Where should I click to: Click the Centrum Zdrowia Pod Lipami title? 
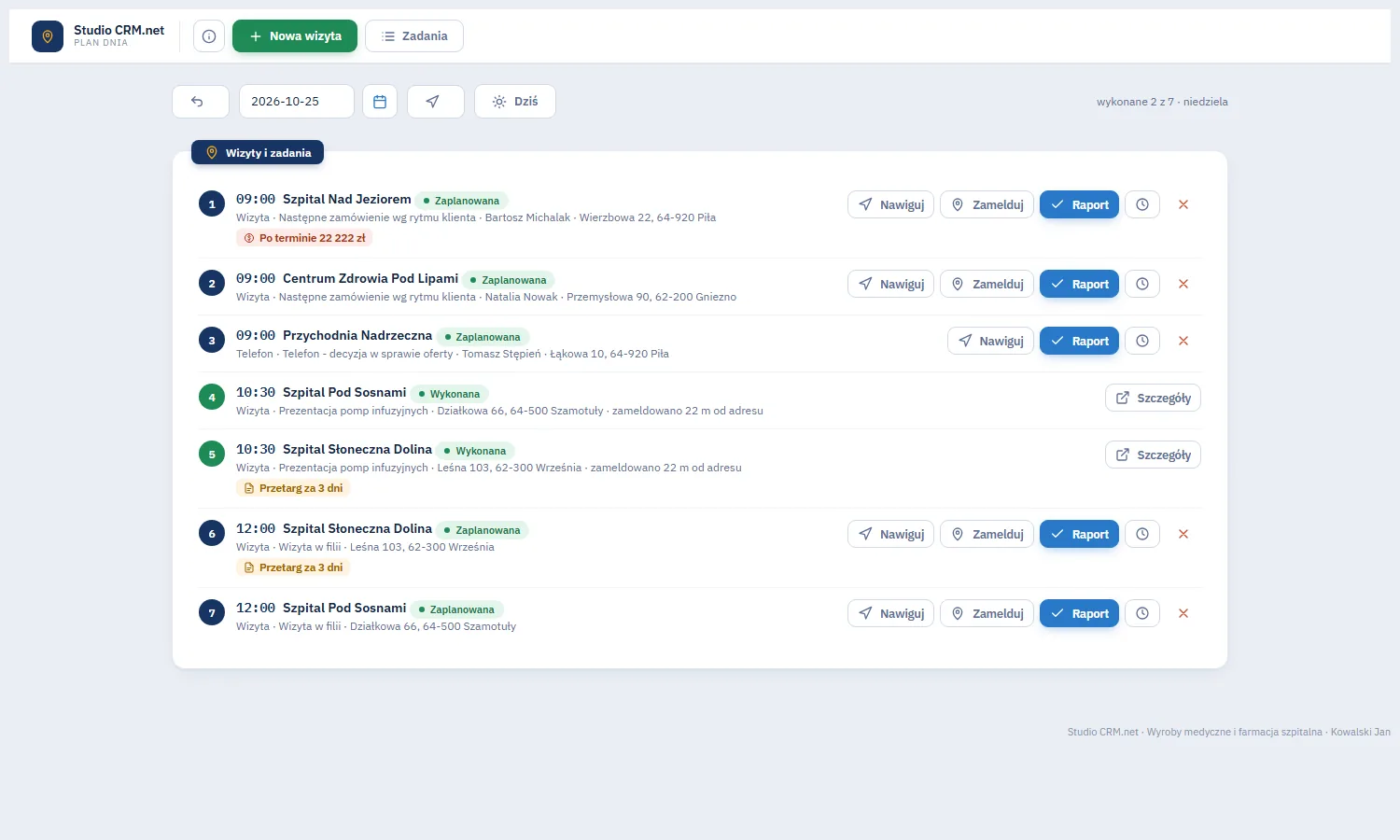point(371,278)
